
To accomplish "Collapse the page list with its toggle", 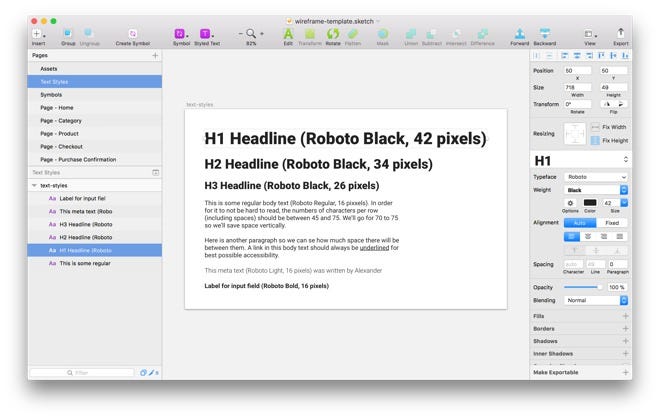I will (155, 173).
